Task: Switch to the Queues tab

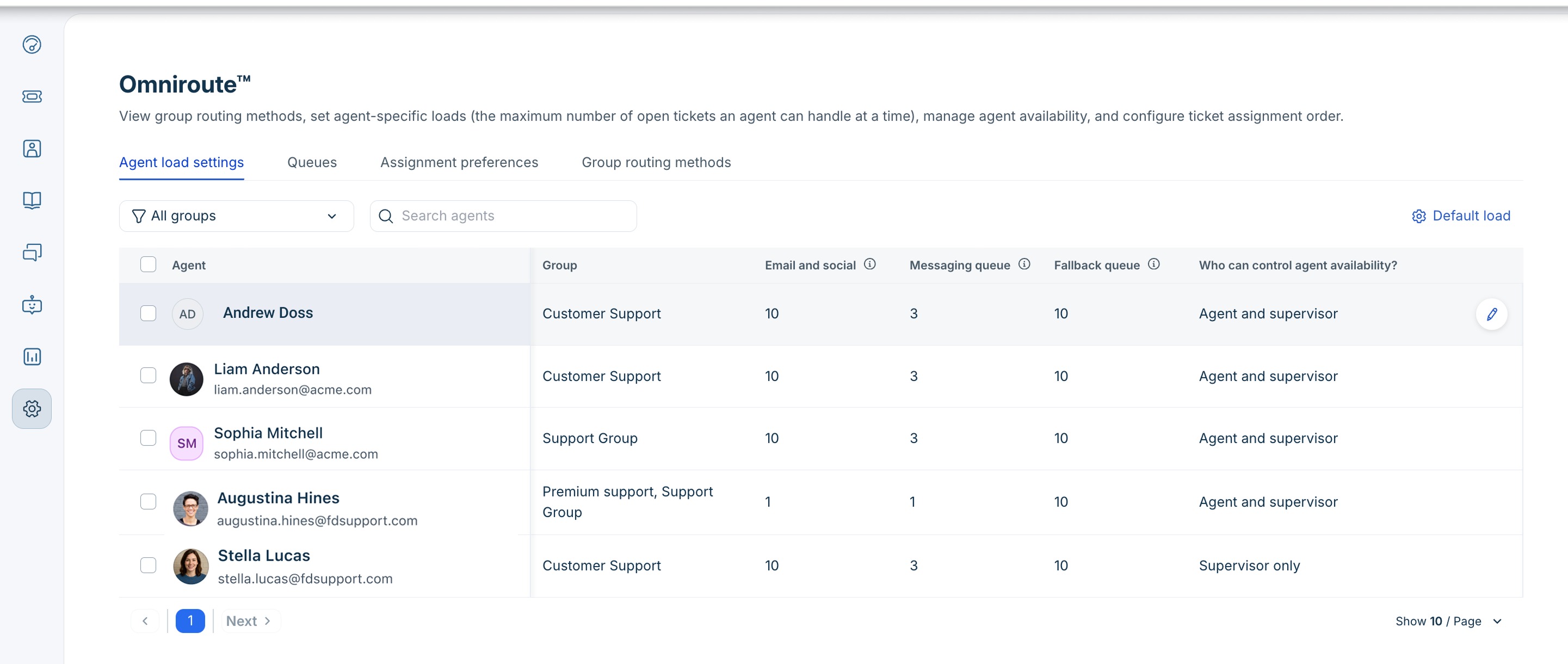Action: click(x=312, y=162)
